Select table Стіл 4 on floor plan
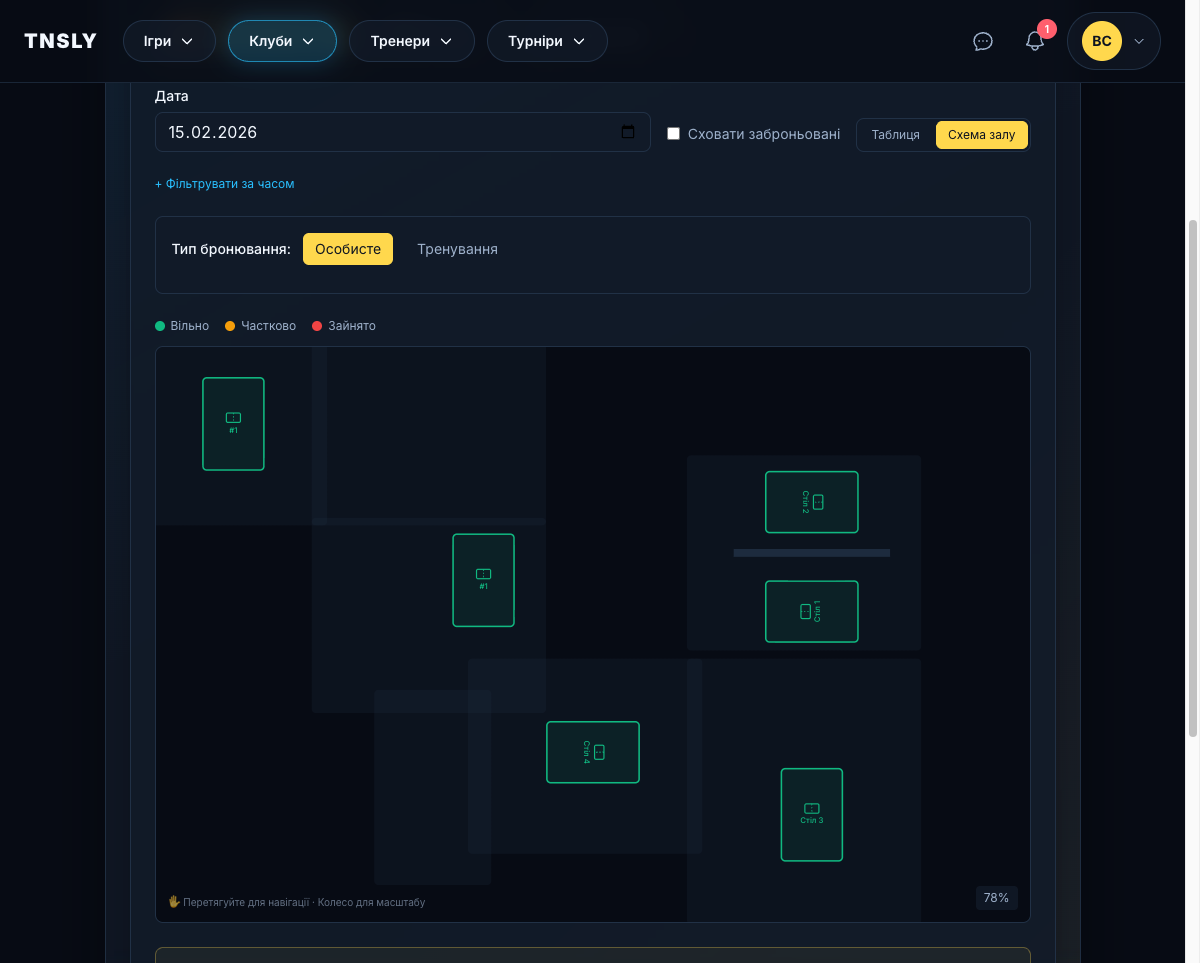This screenshot has height=963, width=1200. pos(592,752)
